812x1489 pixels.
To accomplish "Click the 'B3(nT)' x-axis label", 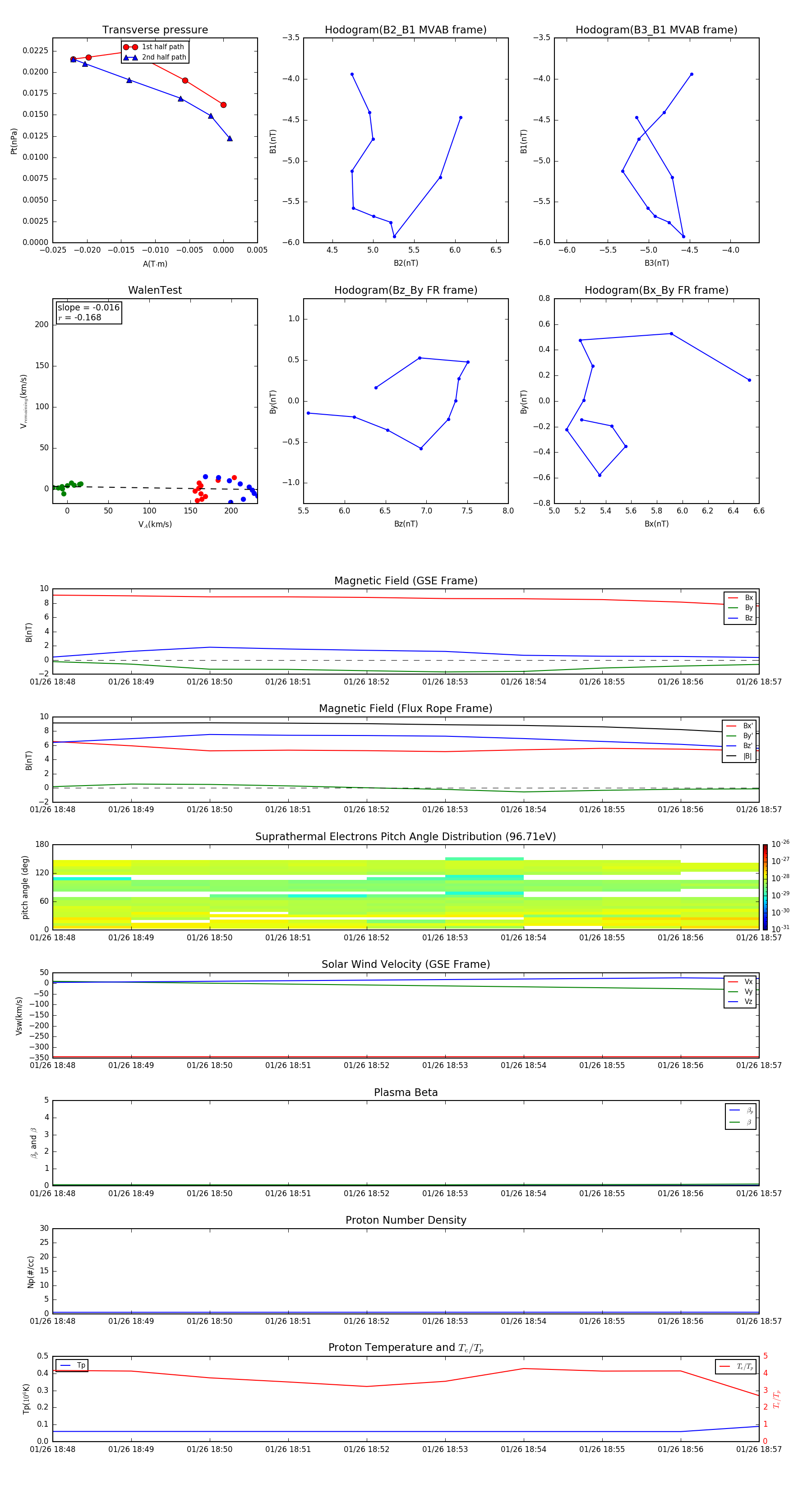I will pyautogui.click(x=656, y=263).
